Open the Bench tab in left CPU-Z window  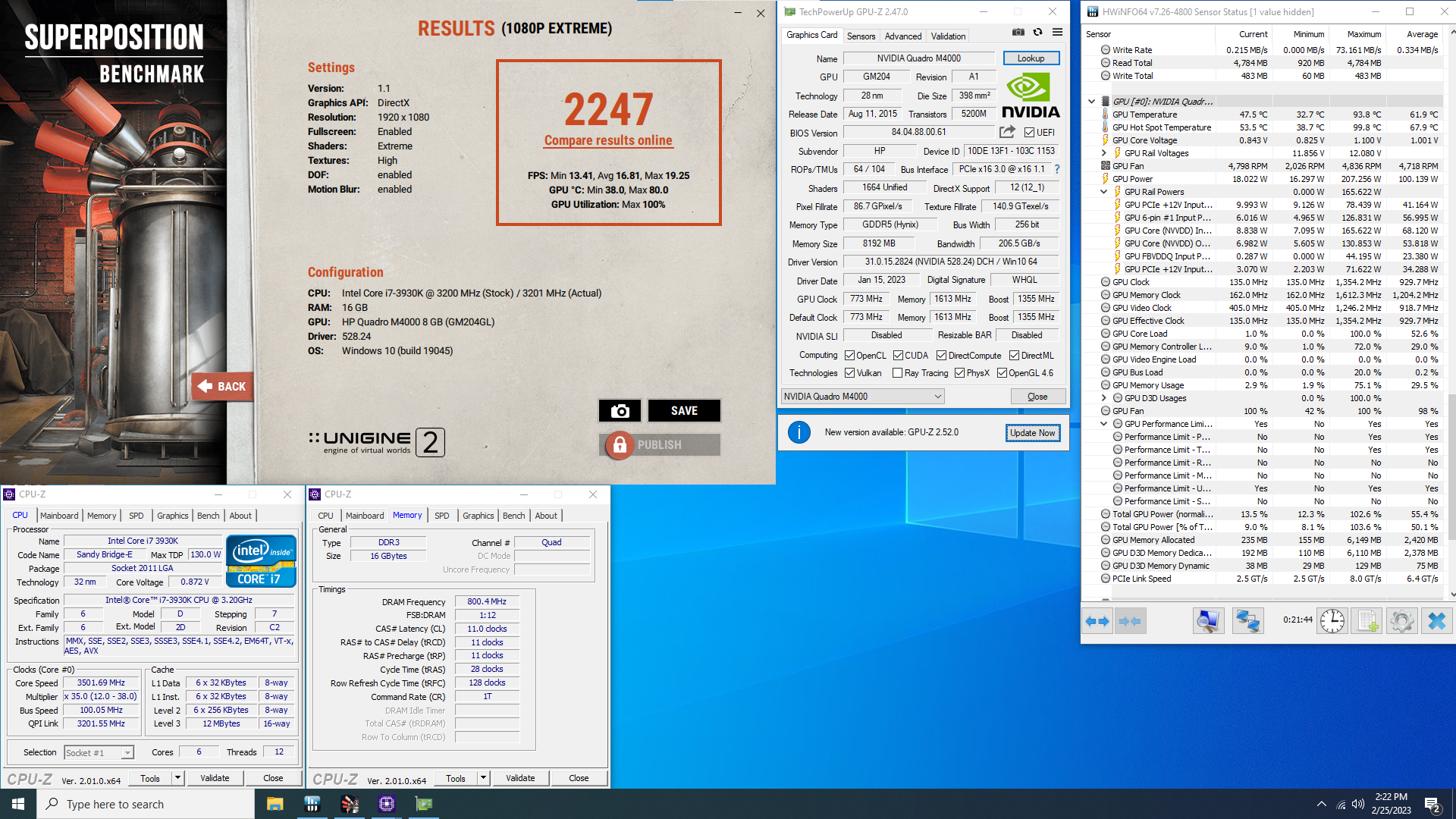tap(209, 516)
